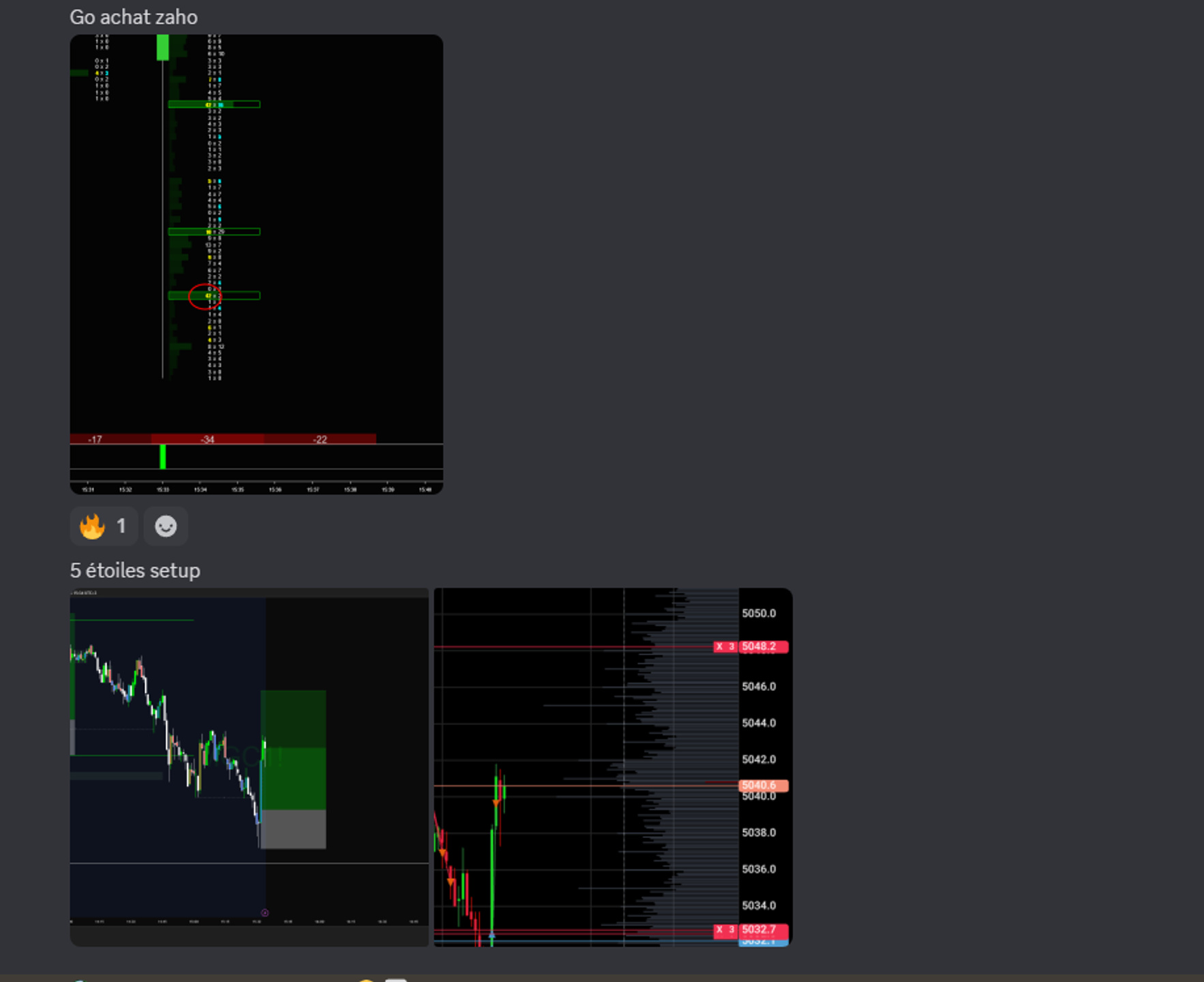The height and width of the screenshot is (982, 1204).
Task: Open the add reaction smiley button
Action: click(166, 526)
